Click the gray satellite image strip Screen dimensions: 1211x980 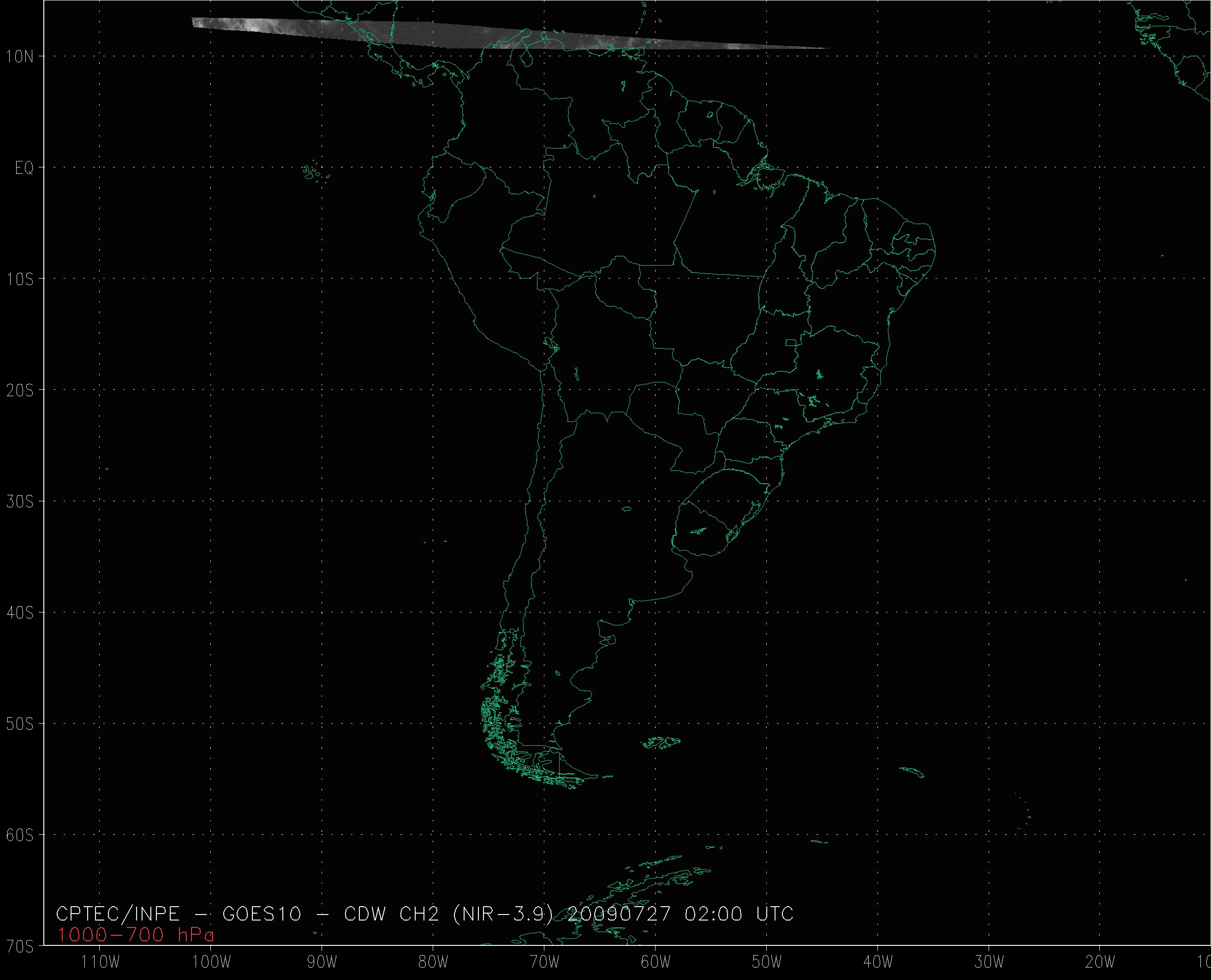pyautogui.click(x=452, y=35)
